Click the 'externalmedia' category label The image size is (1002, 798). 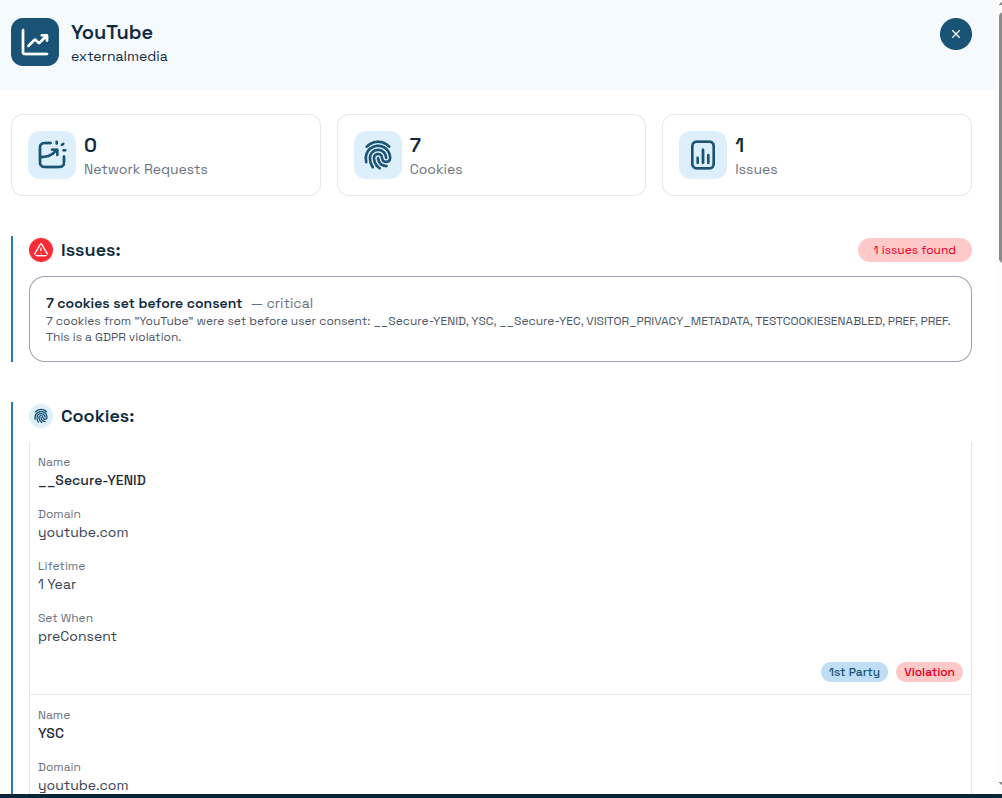tap(119, 57)
